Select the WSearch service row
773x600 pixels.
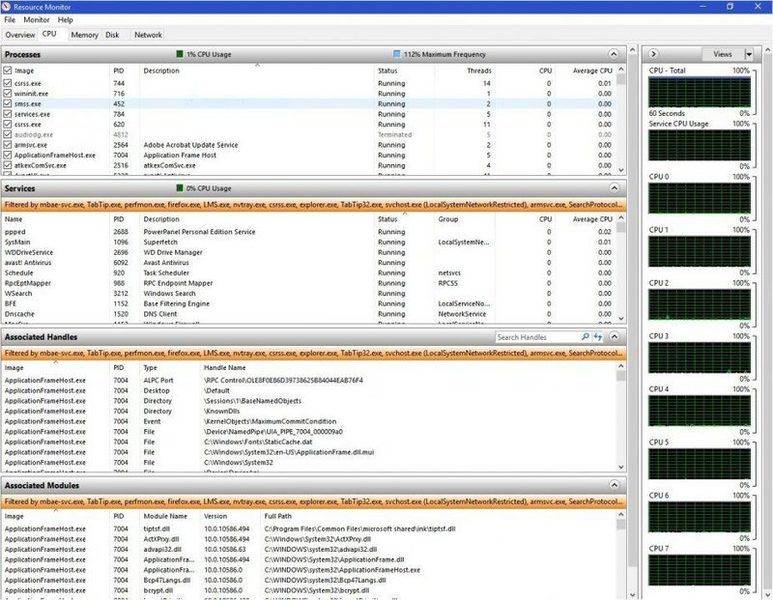pos(309,293)
